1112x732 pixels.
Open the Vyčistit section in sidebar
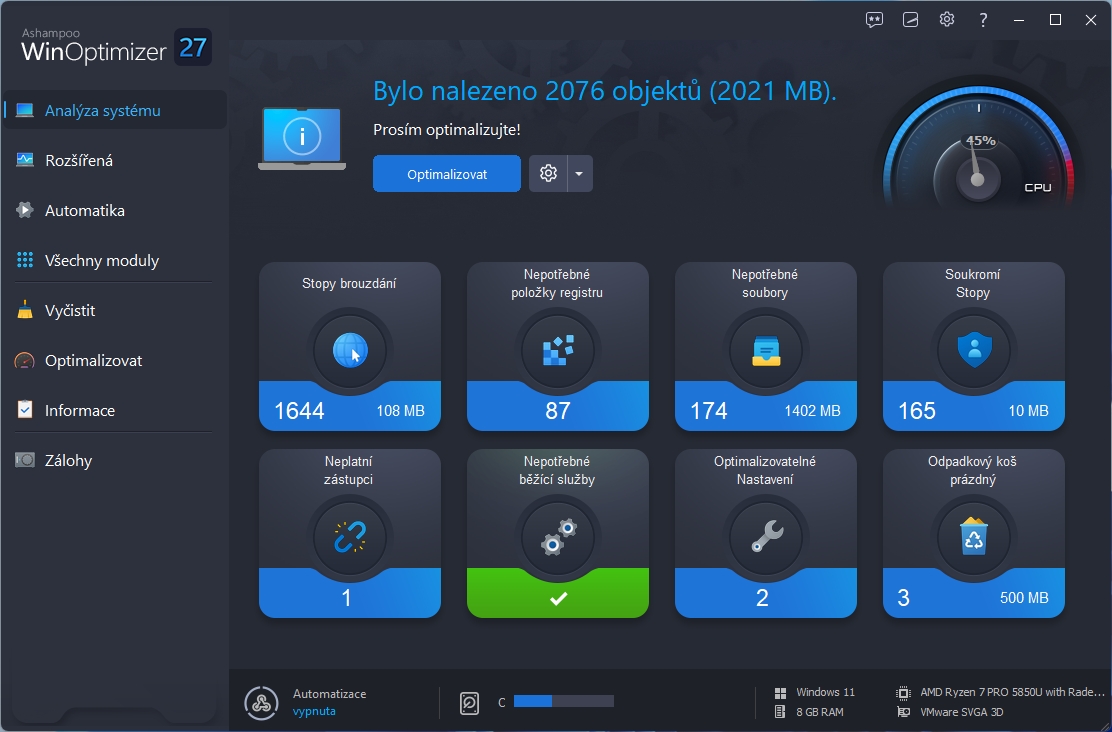70,311
